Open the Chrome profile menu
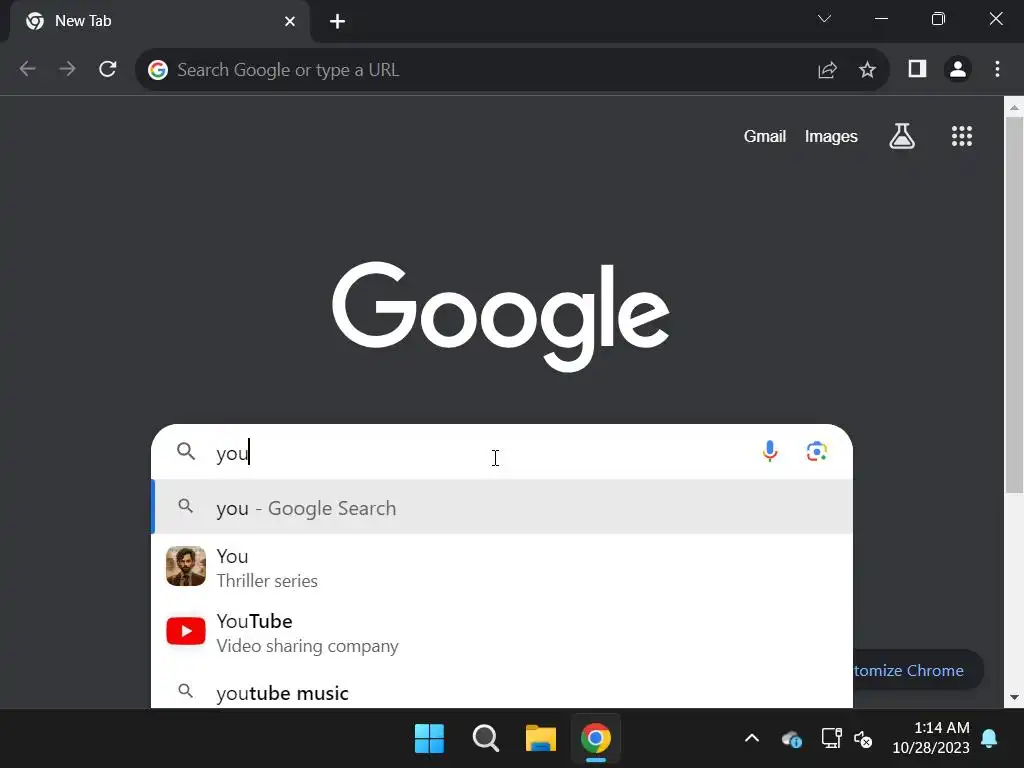The image size is (1024, 768). pyautogui.click(x=958, y=69)
